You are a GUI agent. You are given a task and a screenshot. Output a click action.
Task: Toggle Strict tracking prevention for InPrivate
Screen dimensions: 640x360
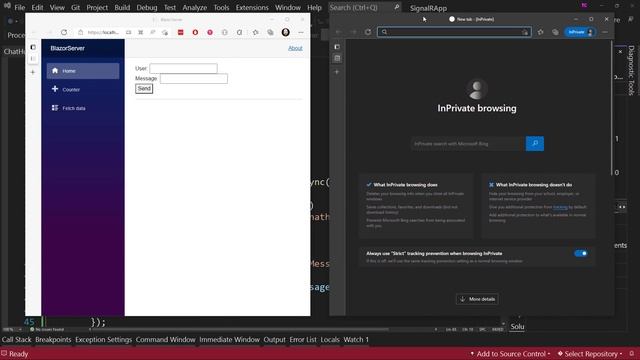coord(581,253)
